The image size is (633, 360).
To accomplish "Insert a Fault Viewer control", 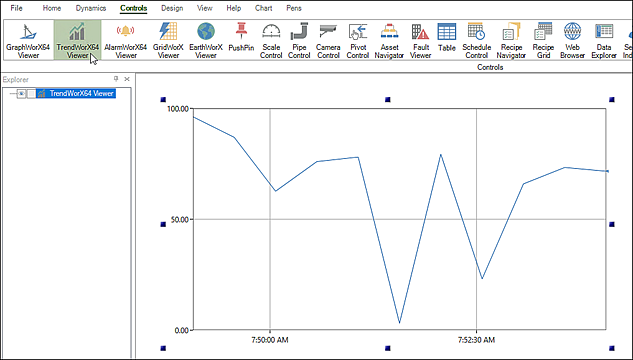I will (420, 41).
